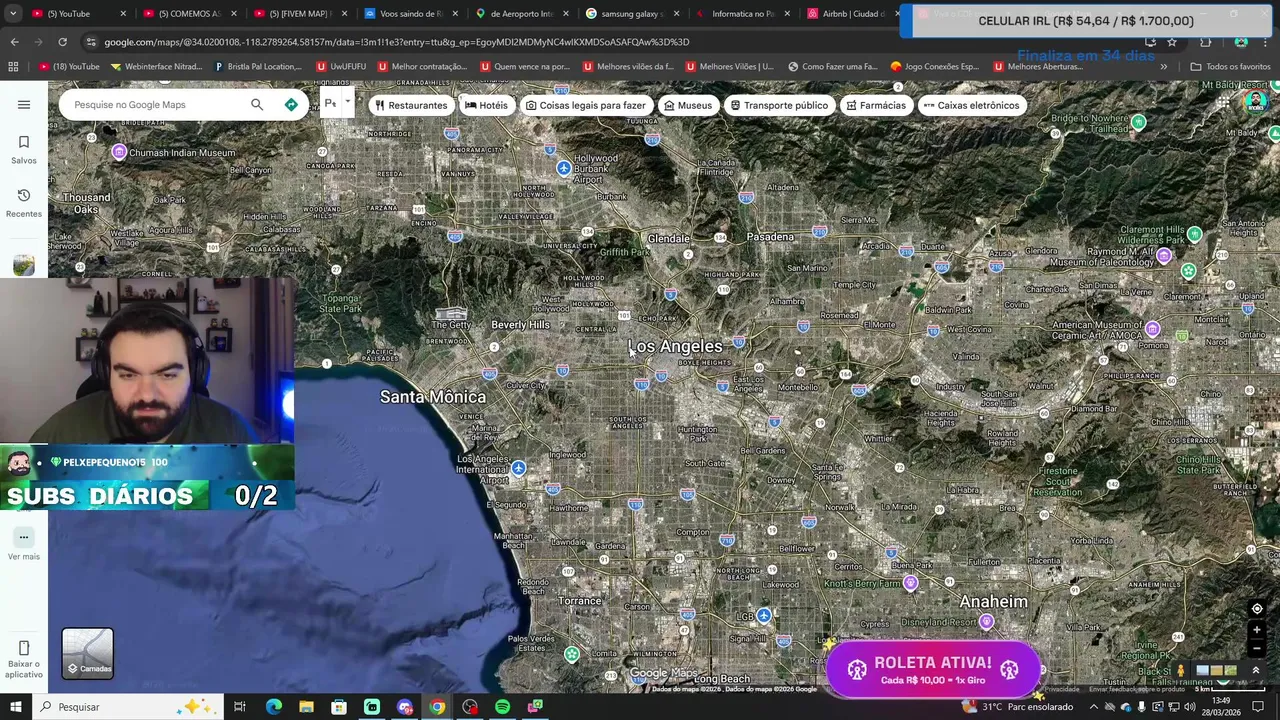Screen dimensions: 1280x720
Task: Switch to the Voos saindo browser tab
Action: 410,14
